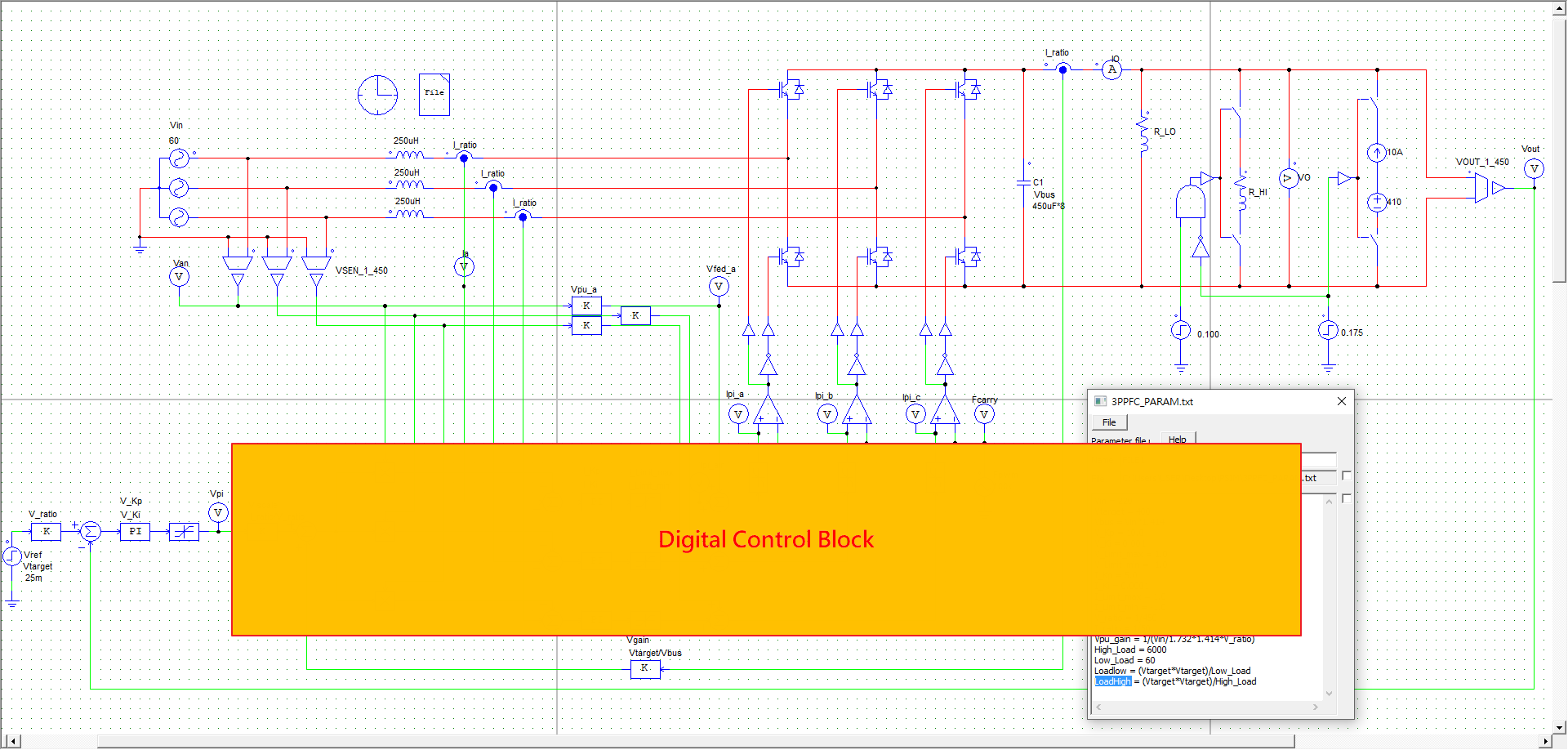Select the Vfed_a voltage probe
Screen dimensions: 1568x750
point(719,286)
